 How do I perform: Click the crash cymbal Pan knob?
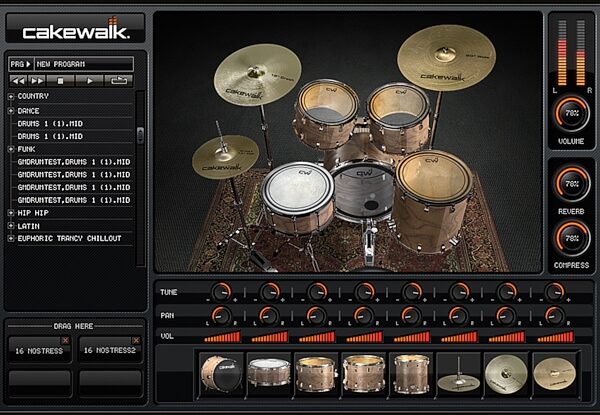click(x=507, y=316)
